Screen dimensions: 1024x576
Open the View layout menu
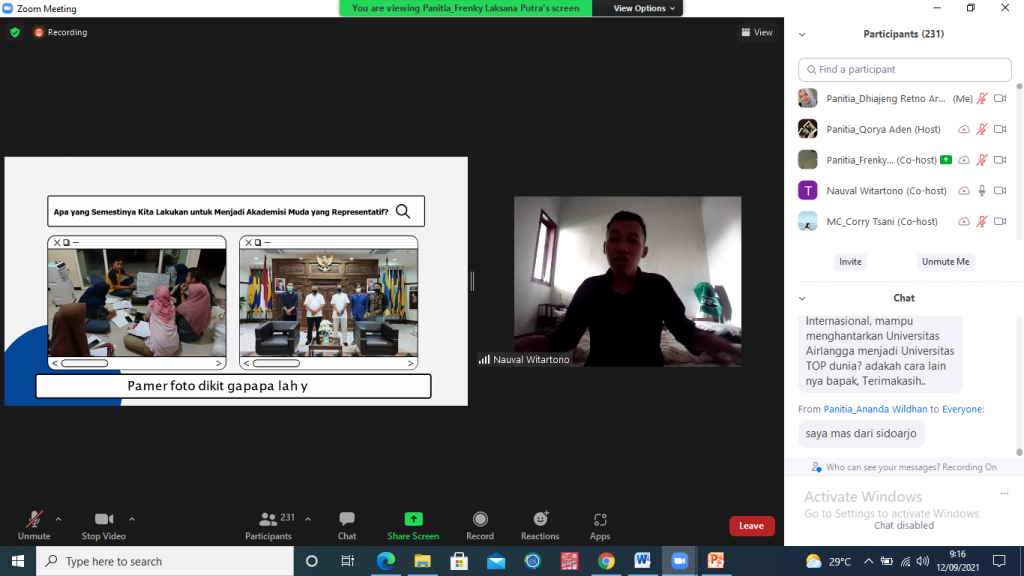click(x=757, y=32)
